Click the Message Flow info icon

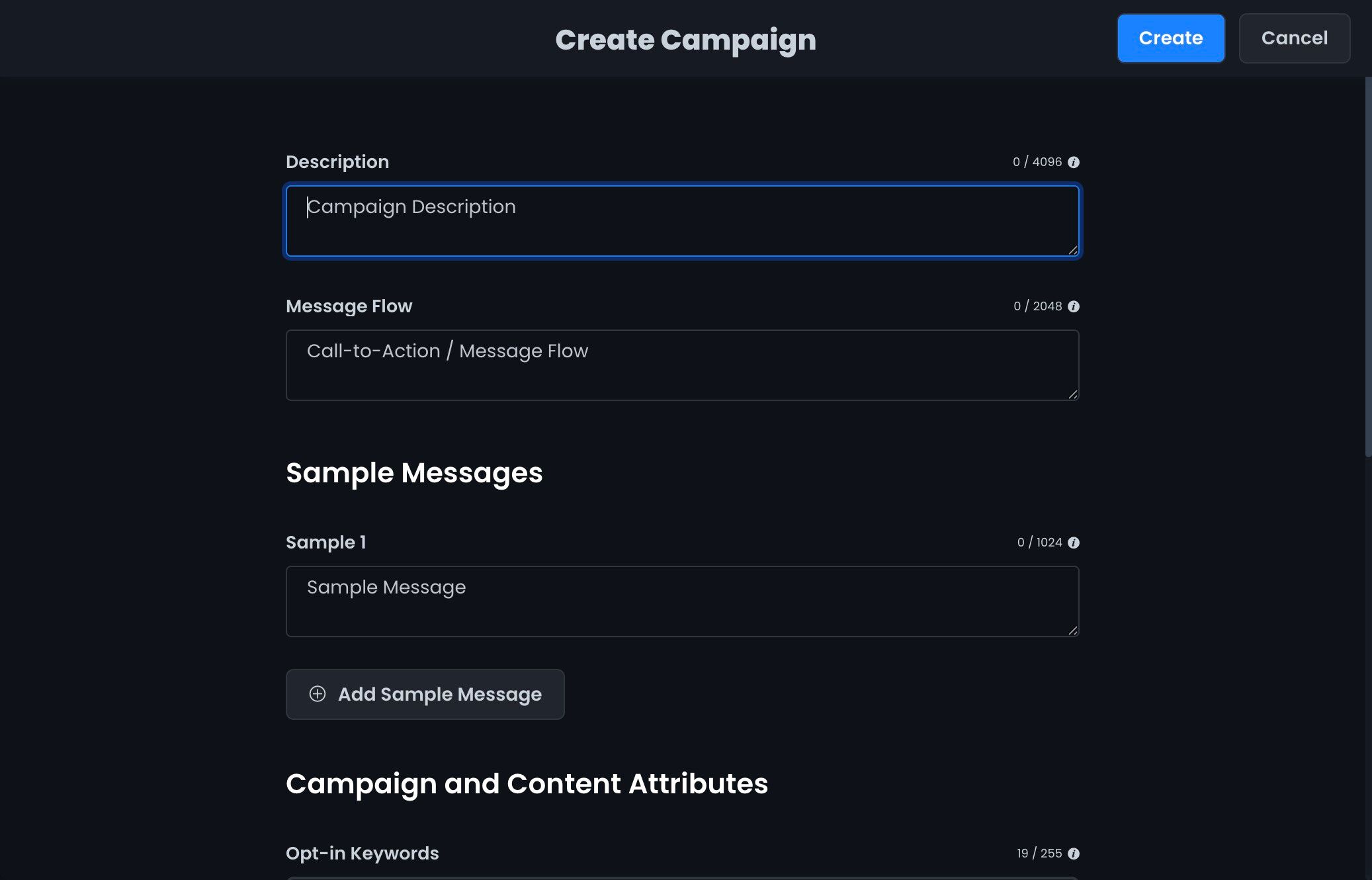1074,306
